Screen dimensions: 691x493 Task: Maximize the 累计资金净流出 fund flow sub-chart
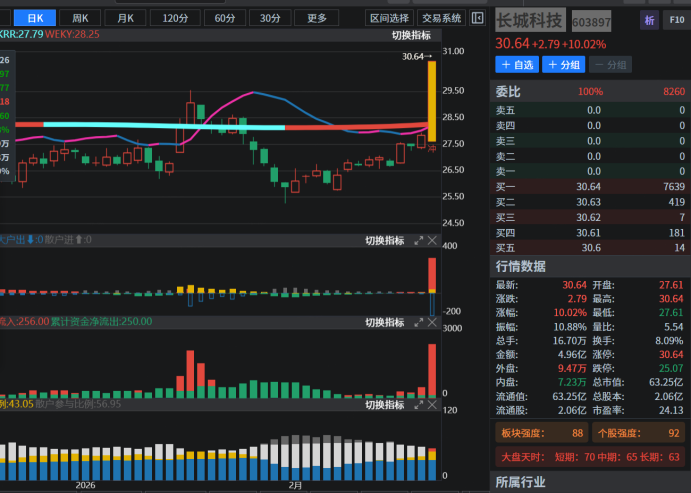(418, 322)
